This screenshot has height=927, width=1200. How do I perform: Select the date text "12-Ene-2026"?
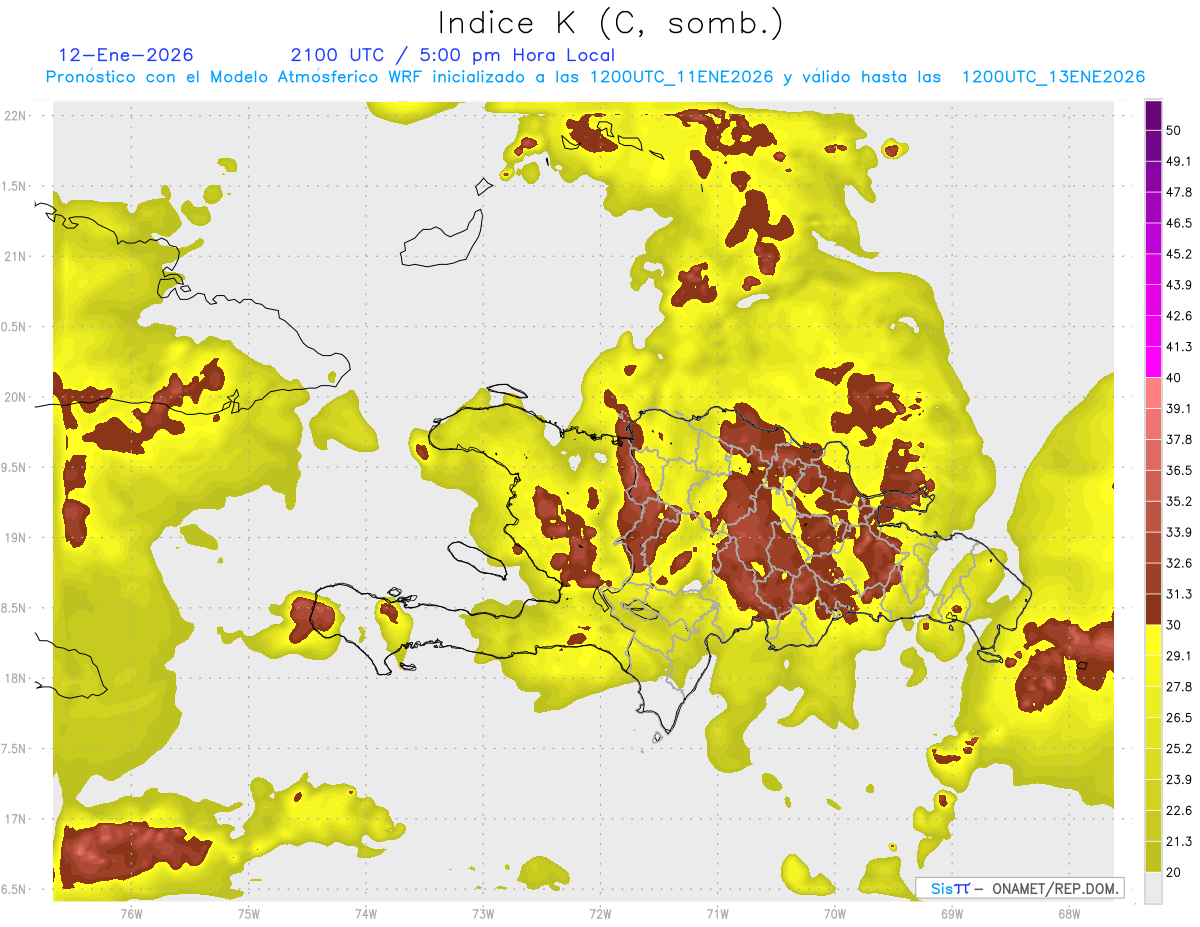click(x=126, y=55)
